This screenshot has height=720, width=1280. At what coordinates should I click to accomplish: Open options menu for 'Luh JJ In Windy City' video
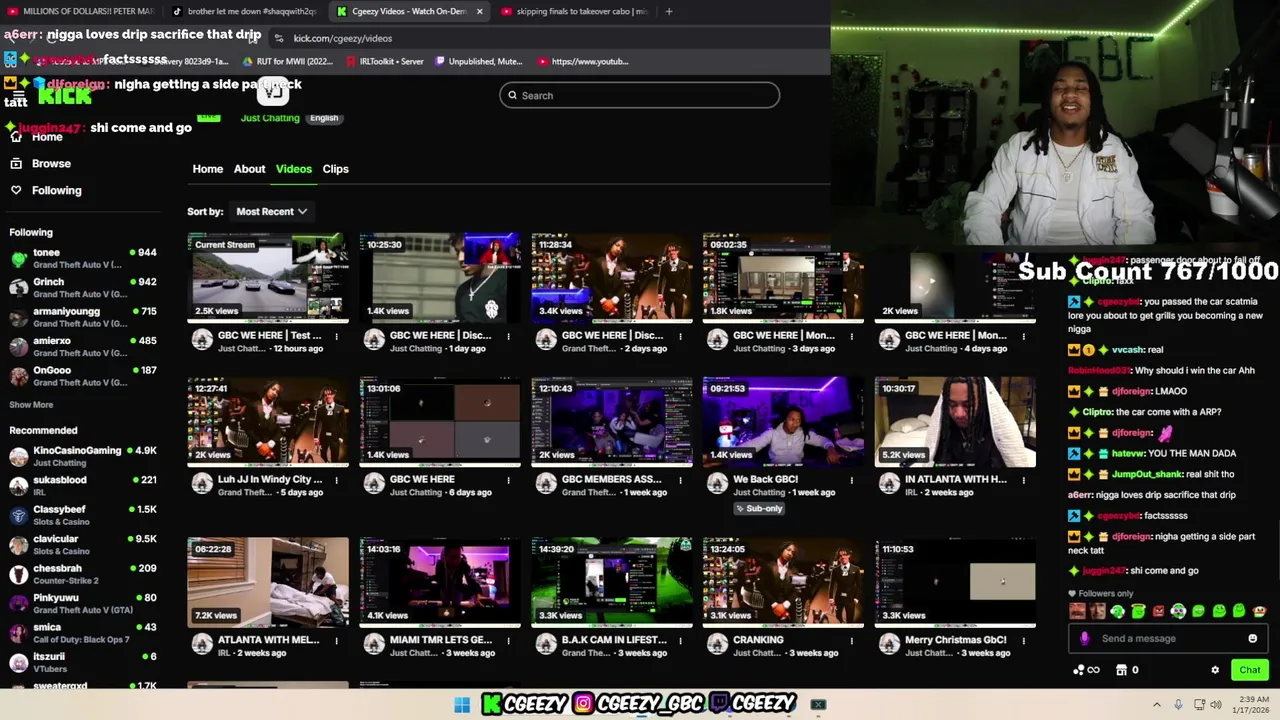pyautogui.click(x=336, y=480)
